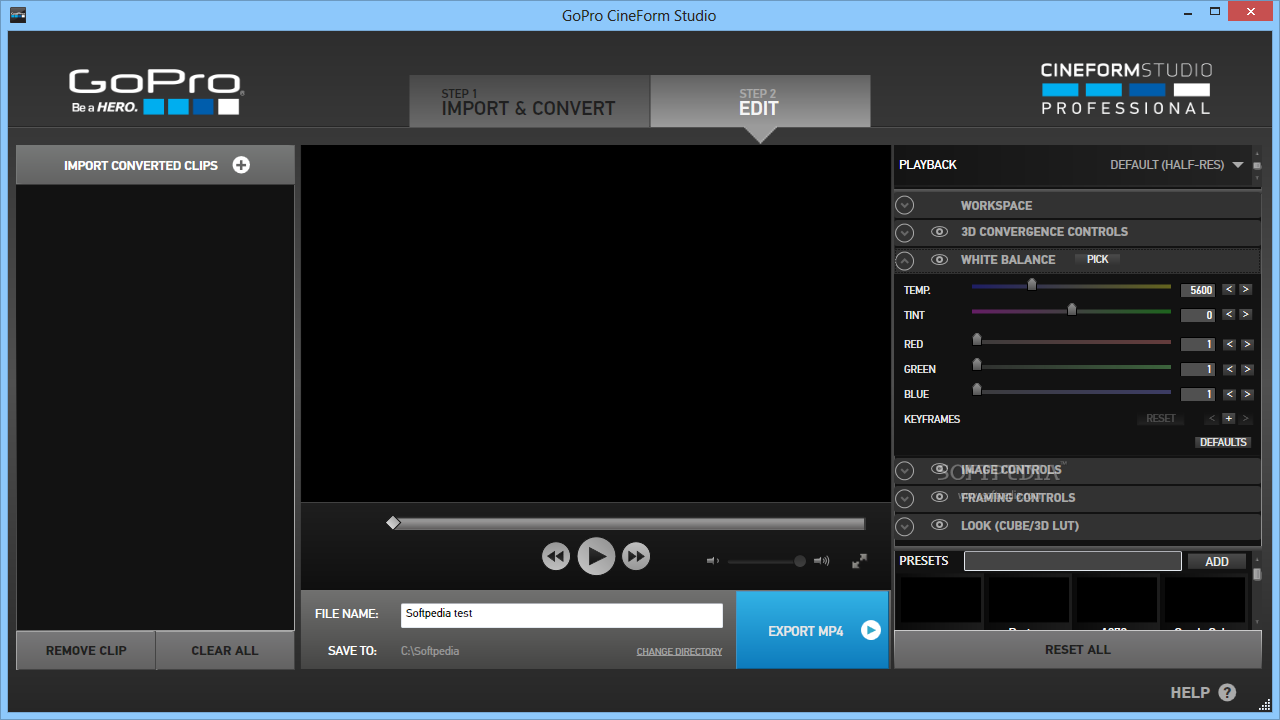The image size is (1280, 720).
Task: Click the white balance Pick button
Action: coord(1098,259)
